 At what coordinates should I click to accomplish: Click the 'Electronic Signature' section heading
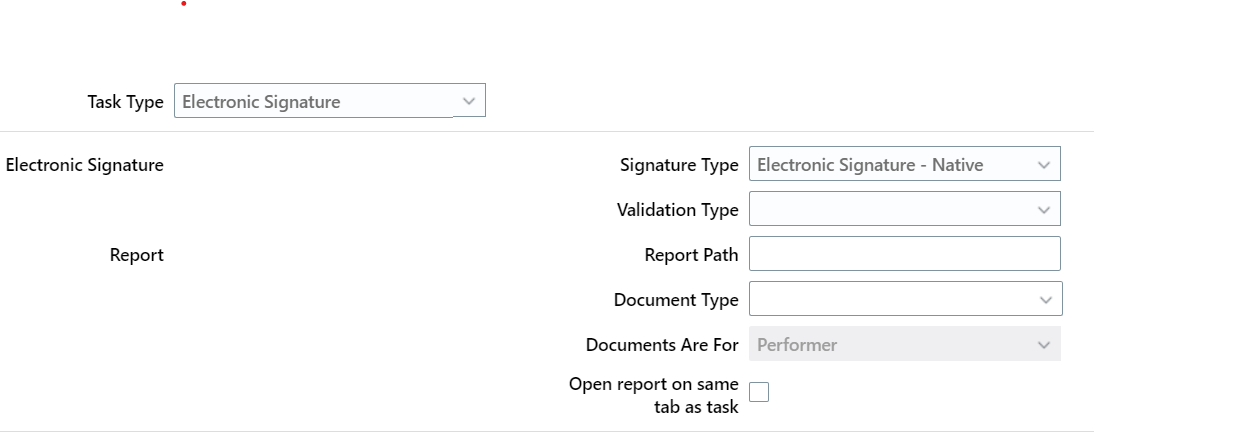(x=85, y=165)
